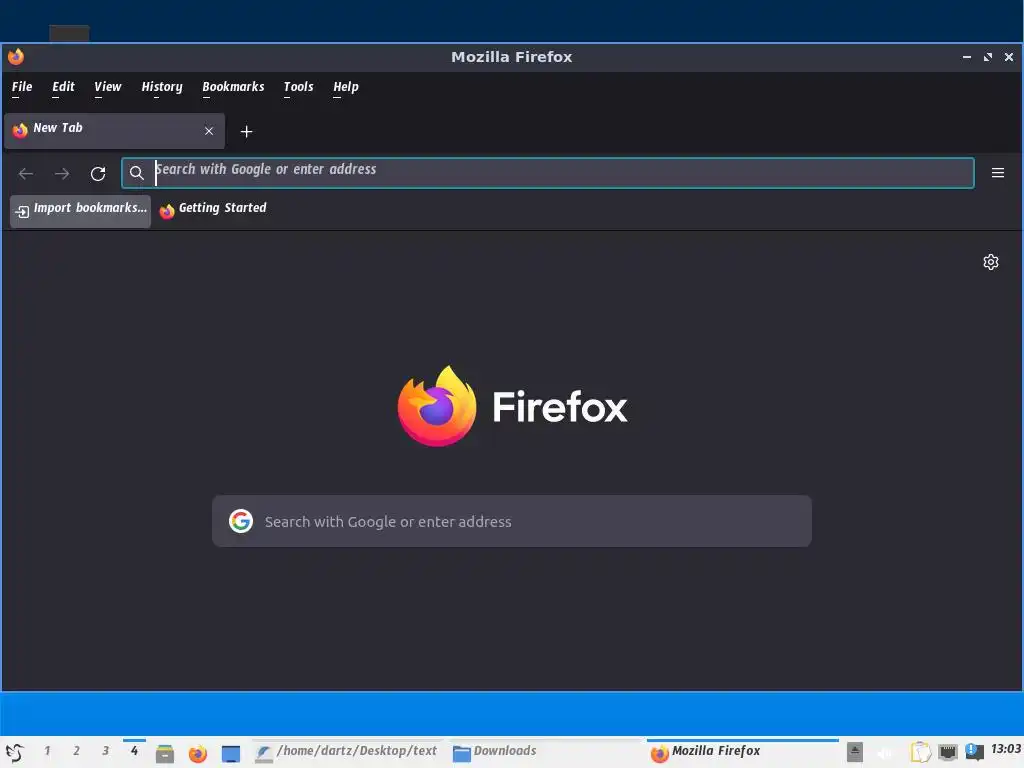
Task: Launch file manager from taskbar
Action: coord(165,754)
